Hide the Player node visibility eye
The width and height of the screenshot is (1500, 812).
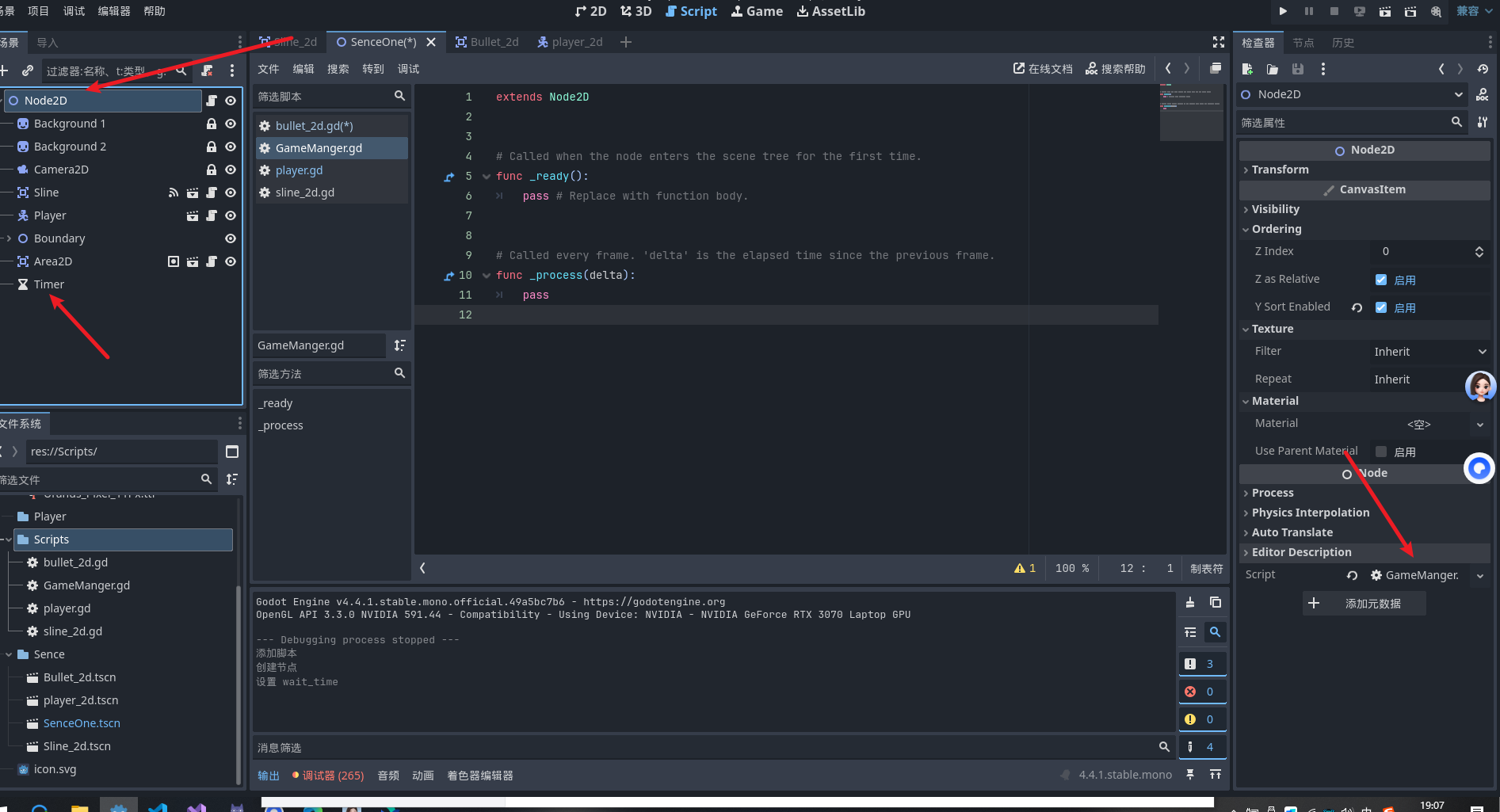(x=231, y=215)
